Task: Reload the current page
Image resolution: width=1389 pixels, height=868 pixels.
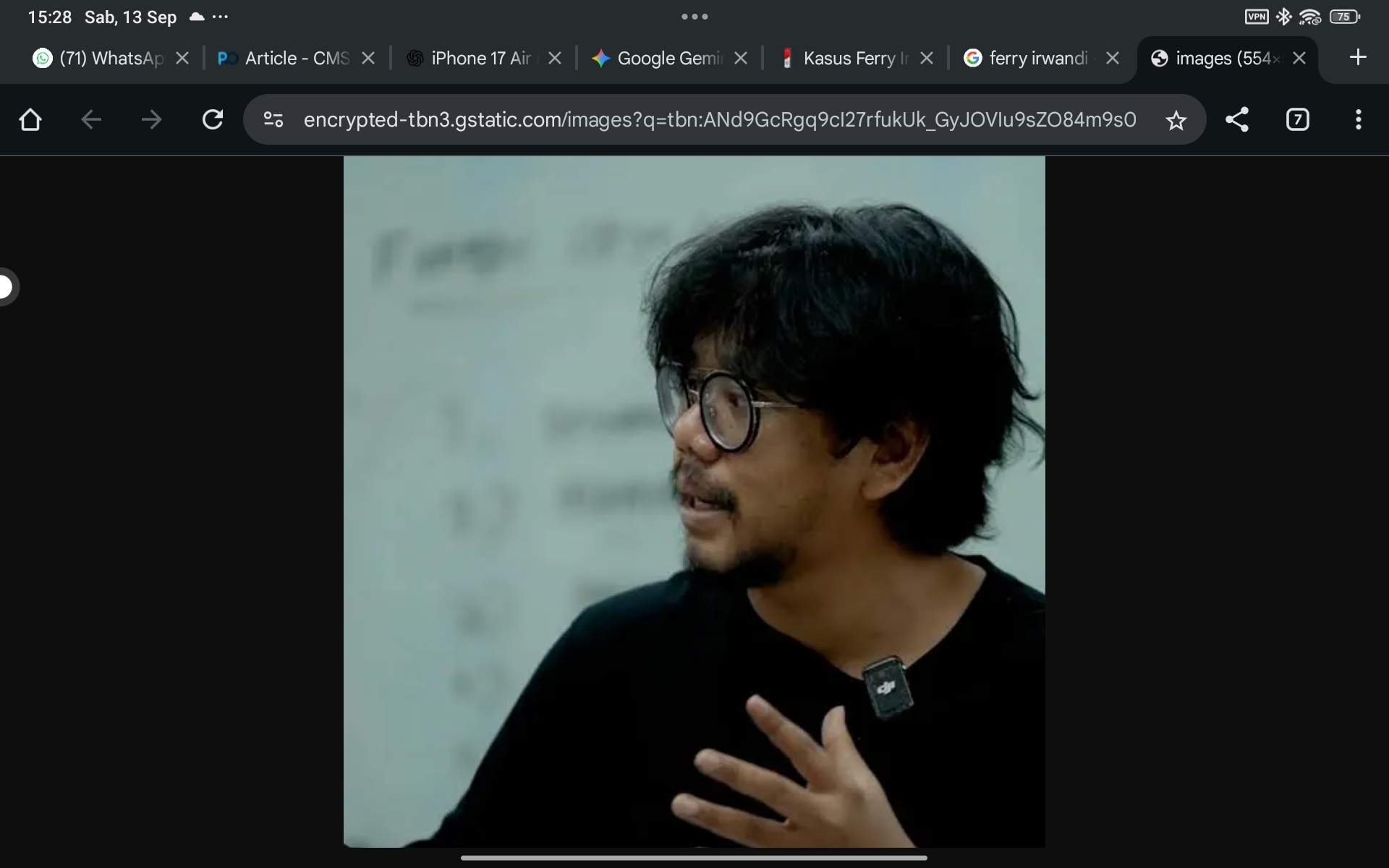Action: coord(213,119)
